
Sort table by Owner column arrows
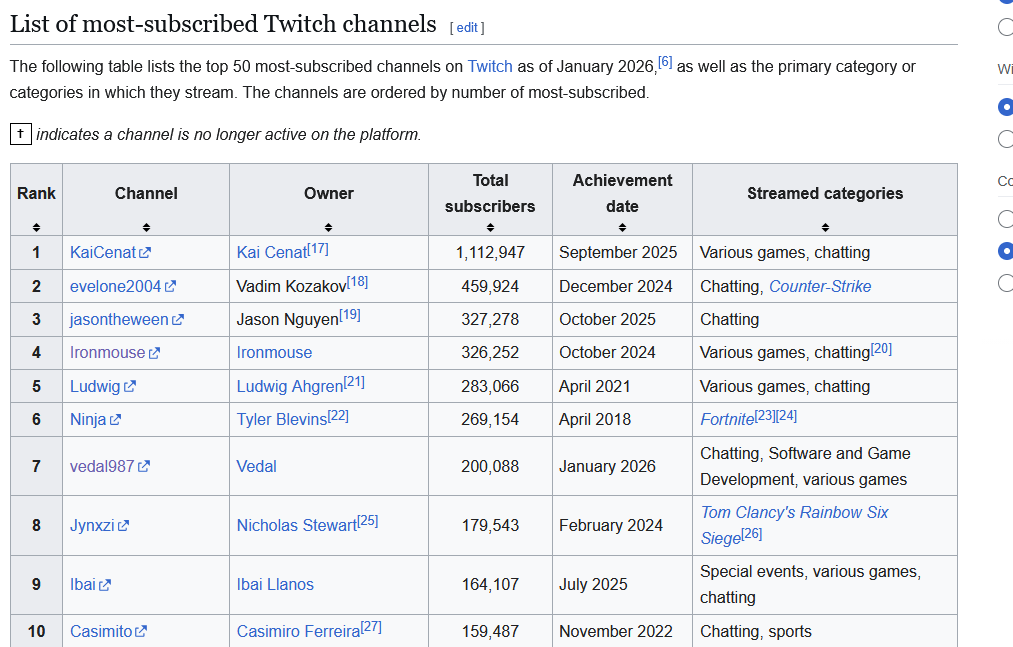[328, 228]
